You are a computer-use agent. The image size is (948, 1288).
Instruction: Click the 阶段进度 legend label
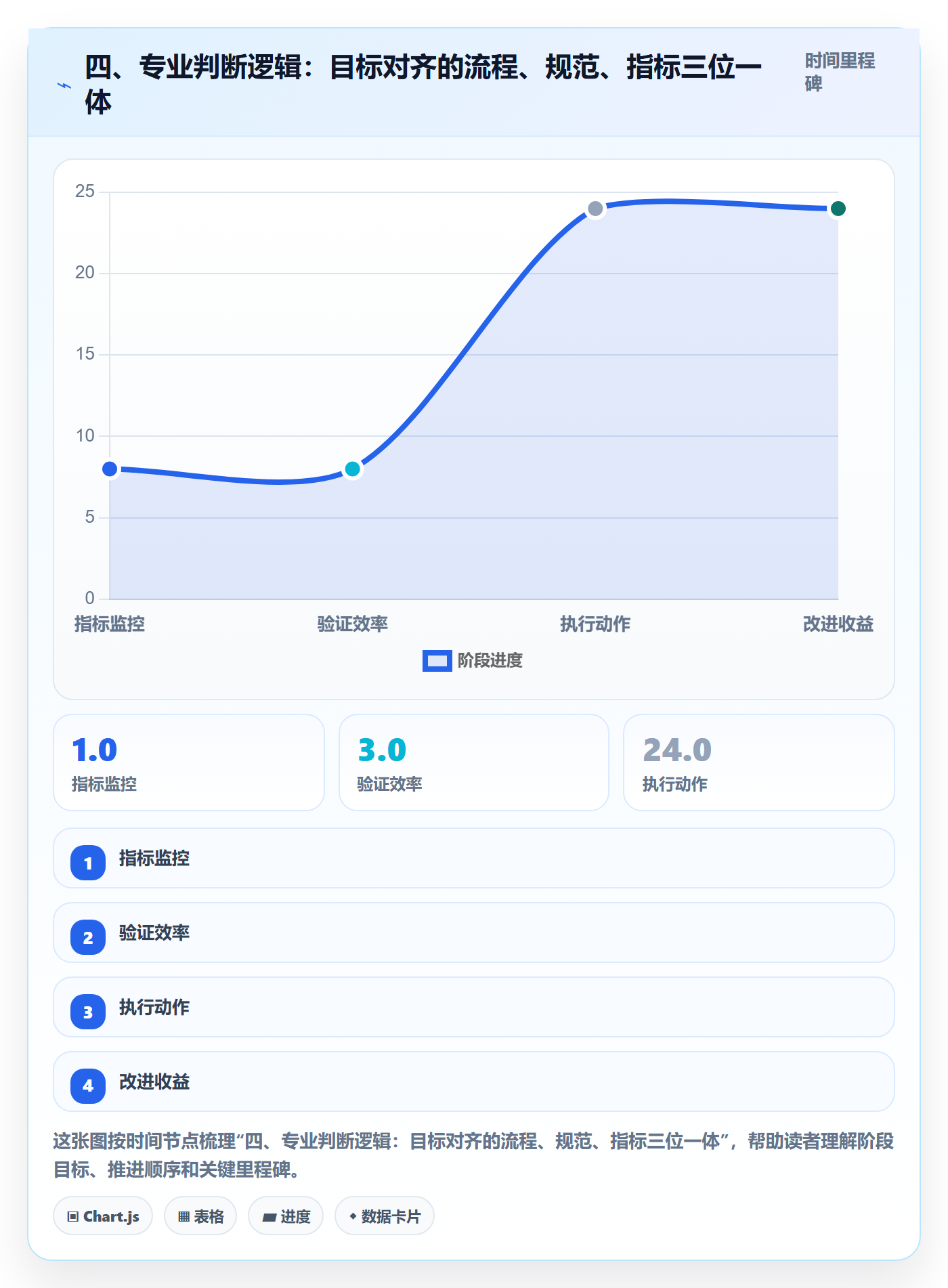[490, 660]
